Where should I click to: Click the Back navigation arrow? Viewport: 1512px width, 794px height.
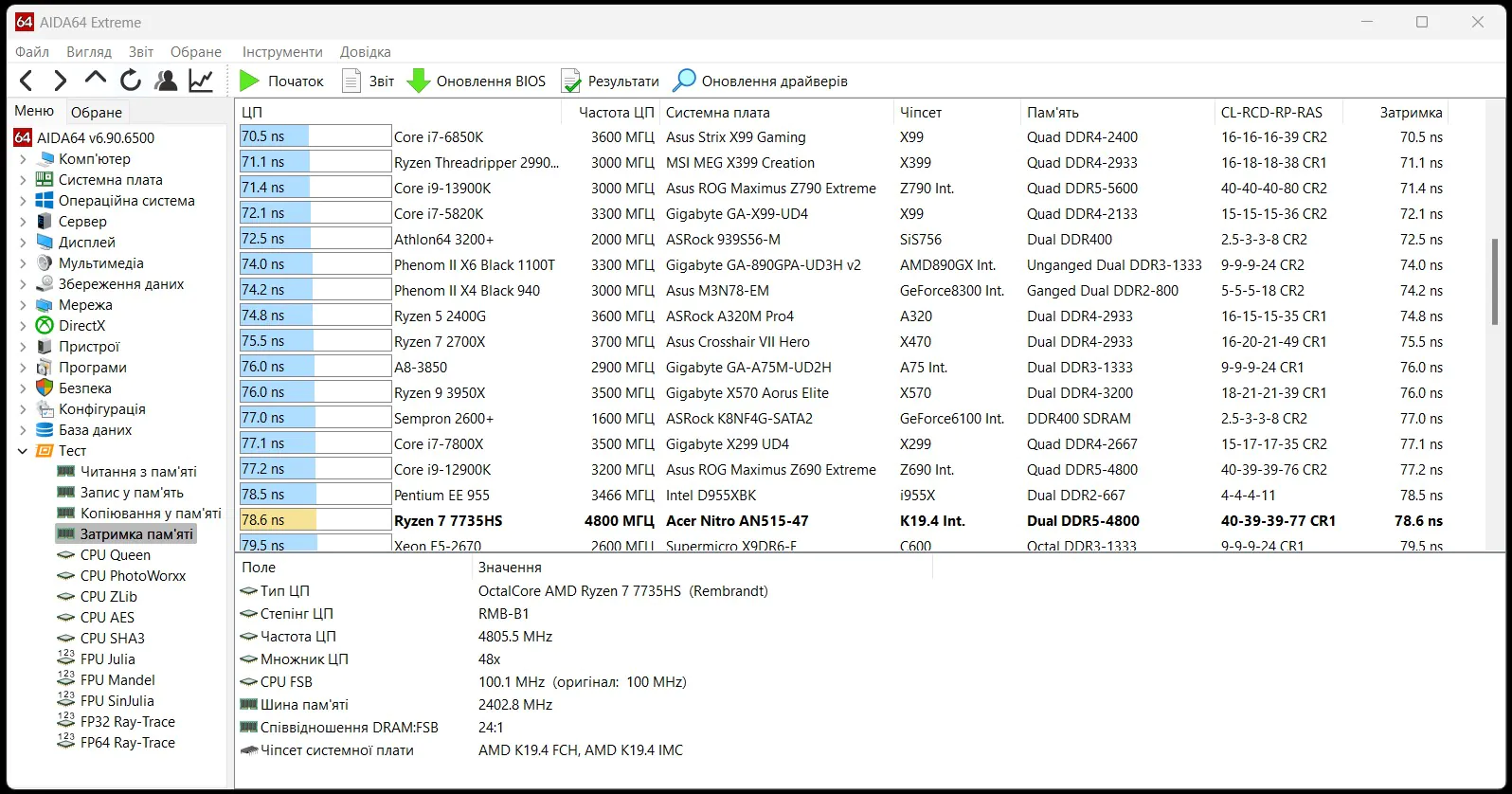pyautogui.click(x=27, y=81)
